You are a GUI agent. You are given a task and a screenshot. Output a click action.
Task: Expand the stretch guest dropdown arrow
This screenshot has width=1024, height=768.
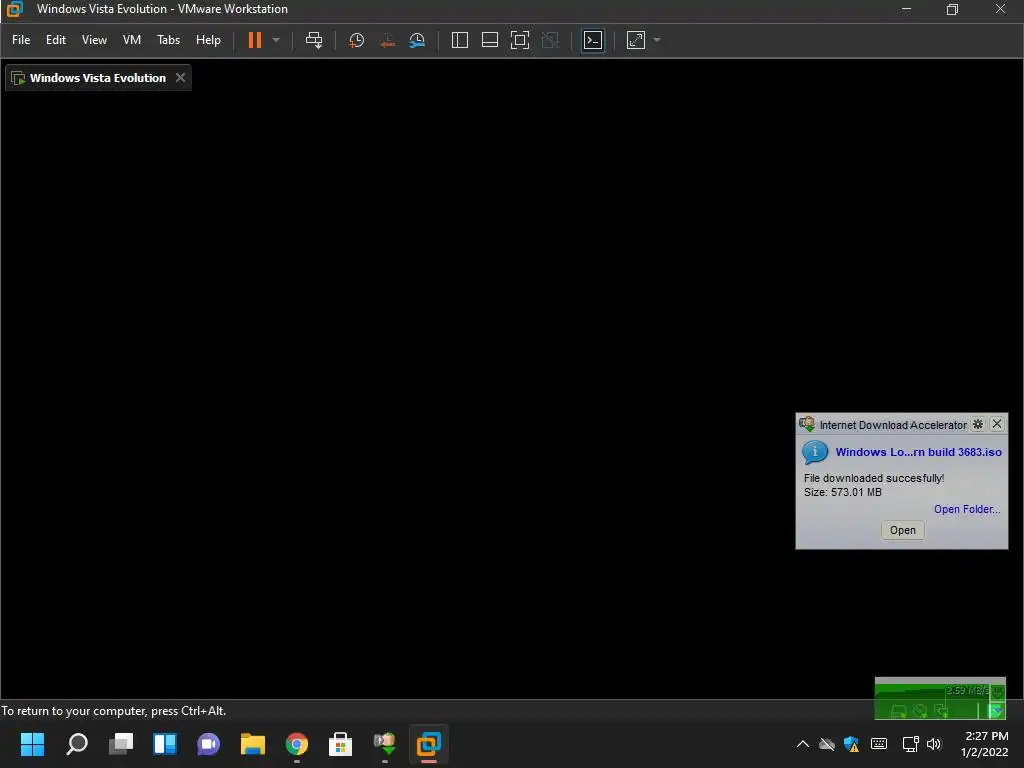point(657,40)
